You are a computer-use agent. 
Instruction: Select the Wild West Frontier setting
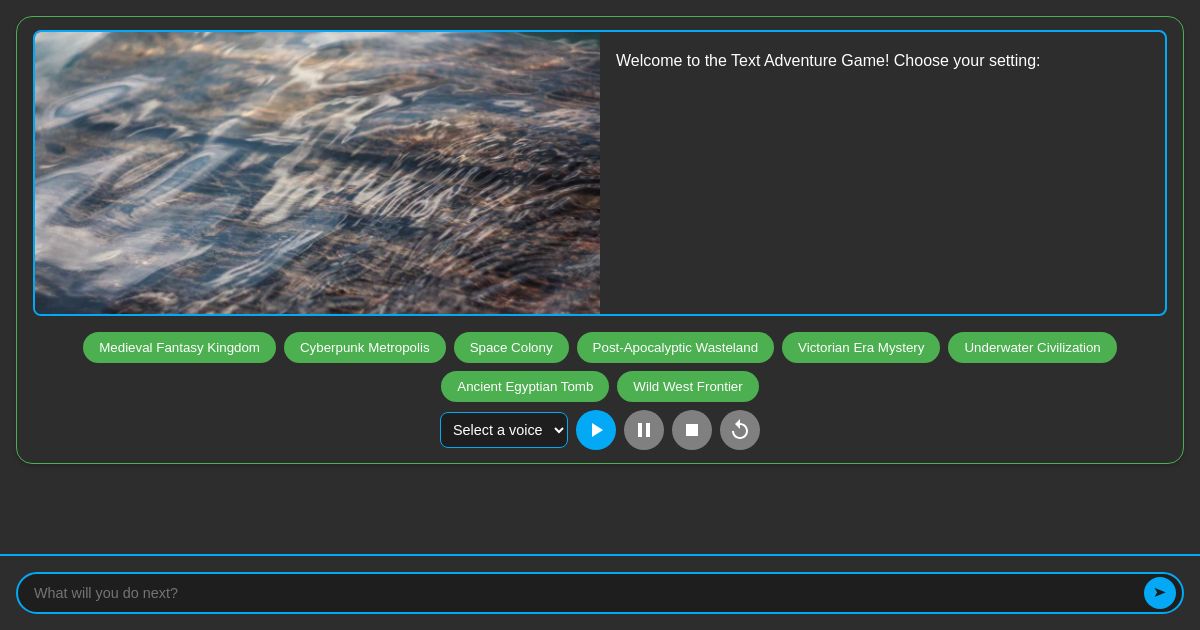point(688,386)
